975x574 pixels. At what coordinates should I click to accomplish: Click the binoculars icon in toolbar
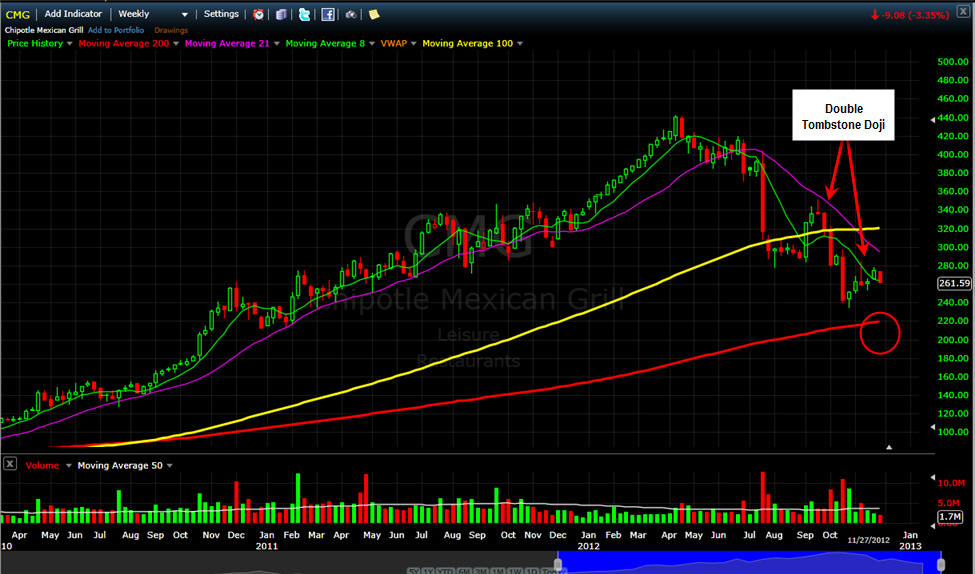coord(351,14)
